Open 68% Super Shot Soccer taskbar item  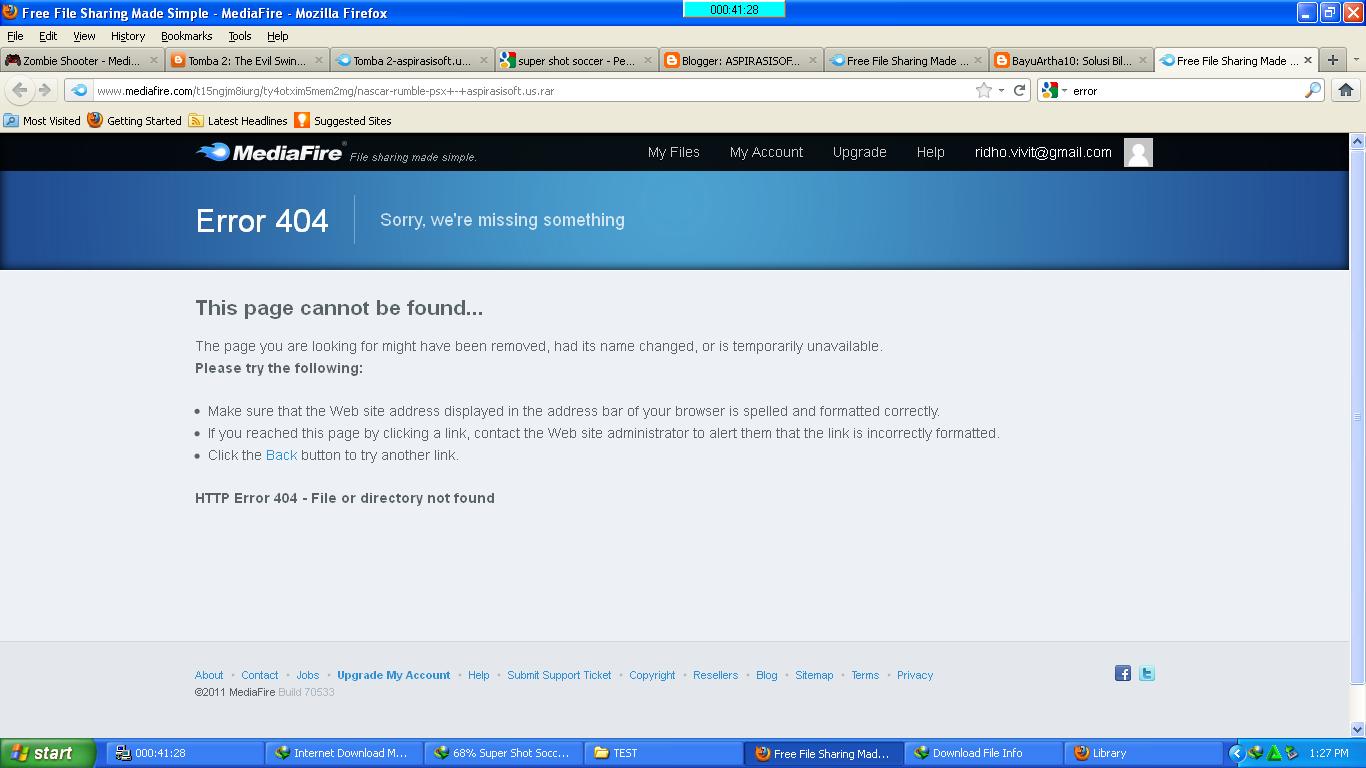502,753
